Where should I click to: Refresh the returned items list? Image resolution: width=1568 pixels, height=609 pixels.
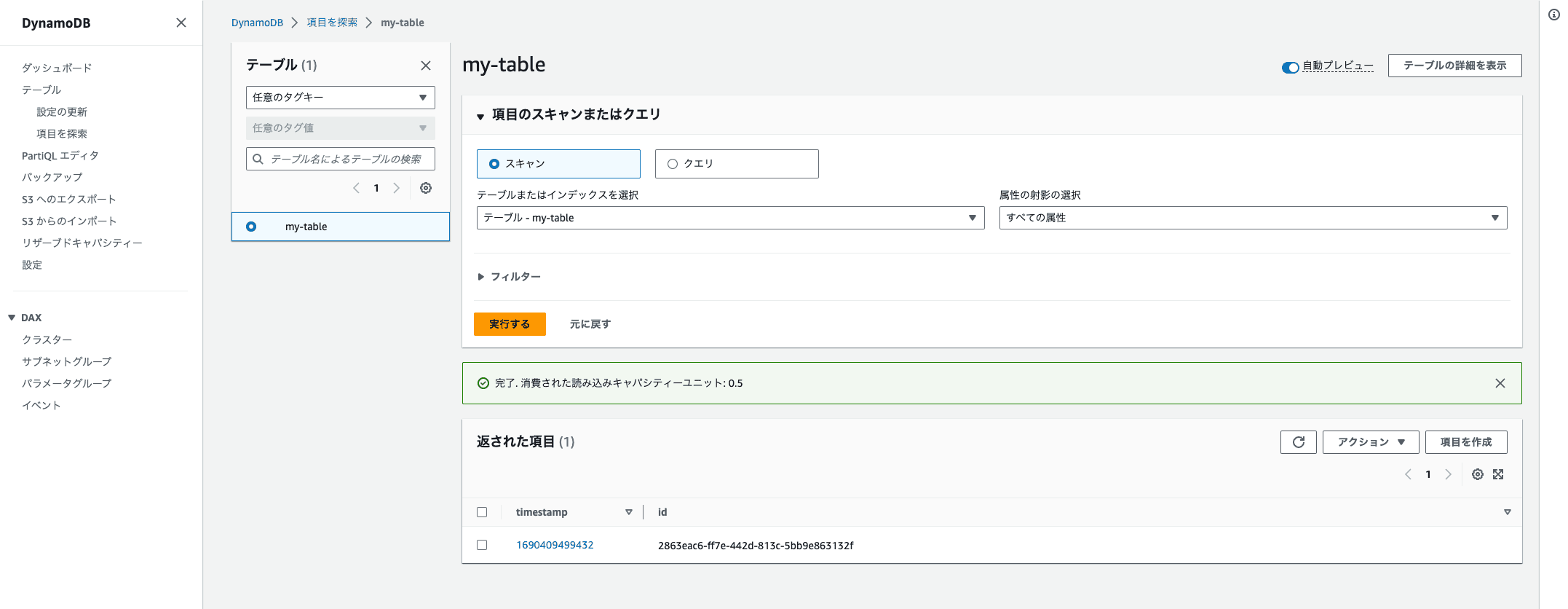point(1299,442)
